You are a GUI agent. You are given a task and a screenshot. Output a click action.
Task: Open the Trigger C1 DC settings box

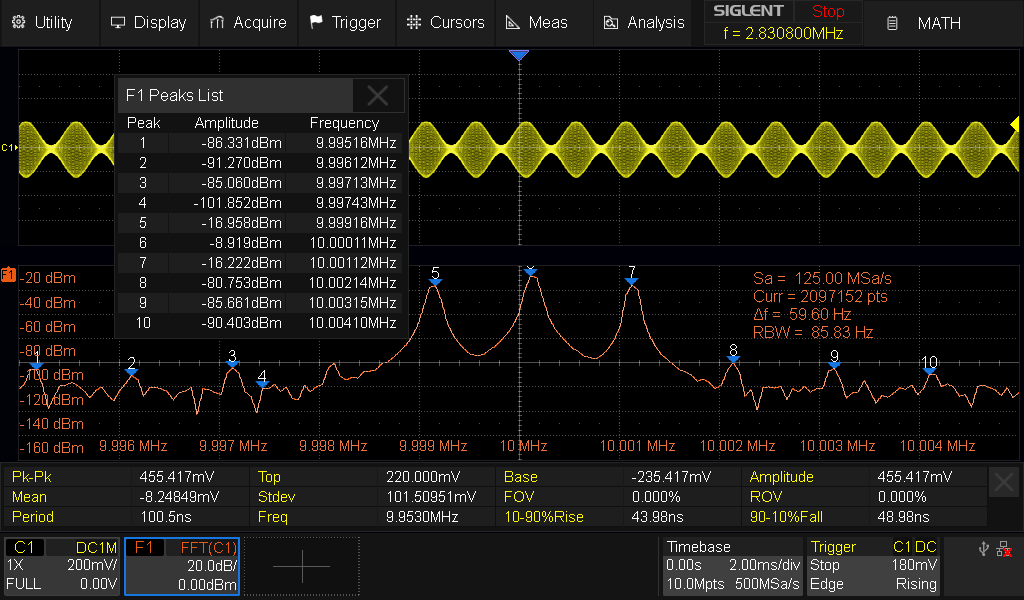873,565
